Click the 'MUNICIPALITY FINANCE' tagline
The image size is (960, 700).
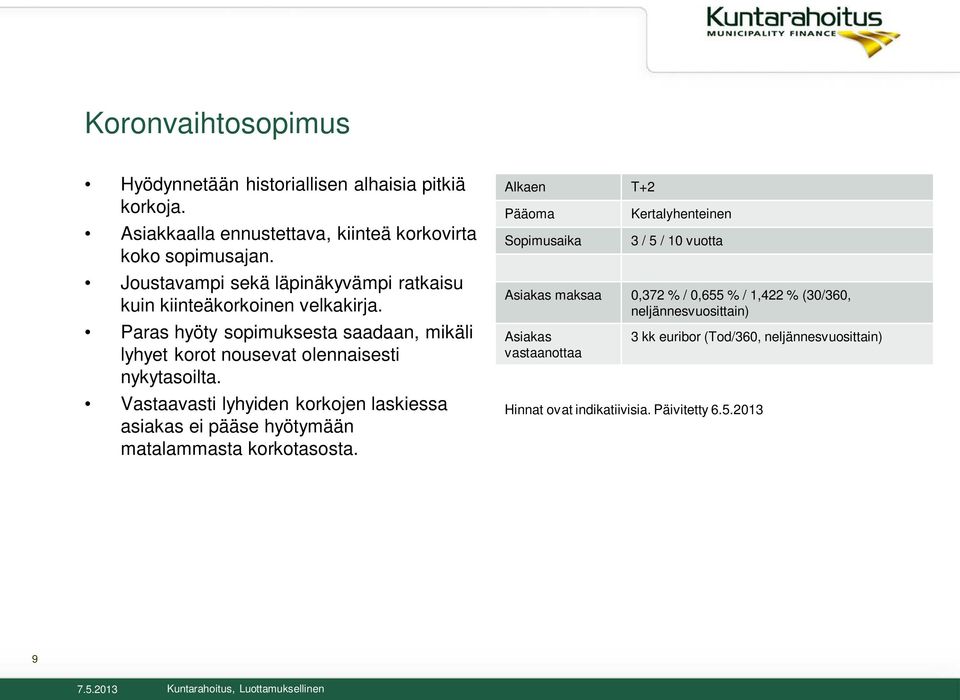(771, 34)
